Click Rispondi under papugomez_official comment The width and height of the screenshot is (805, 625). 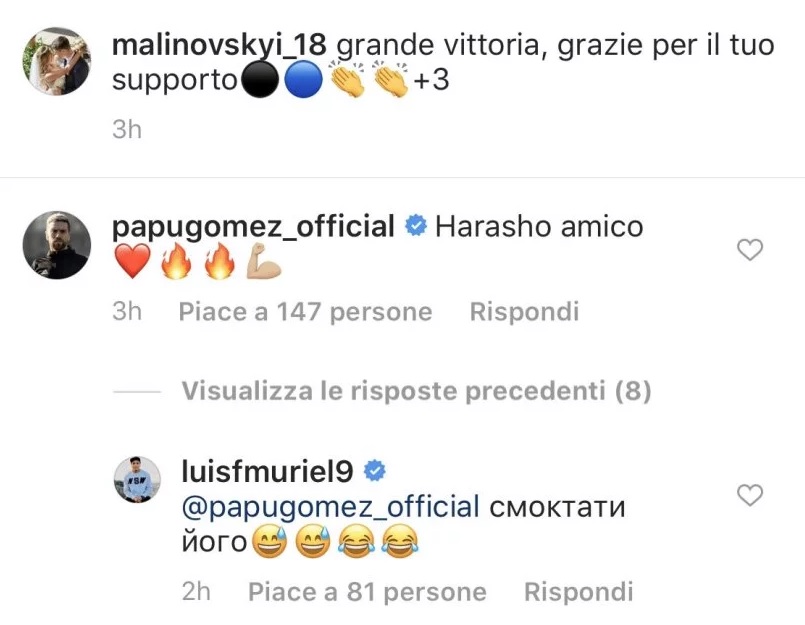(x=524, y=312)
